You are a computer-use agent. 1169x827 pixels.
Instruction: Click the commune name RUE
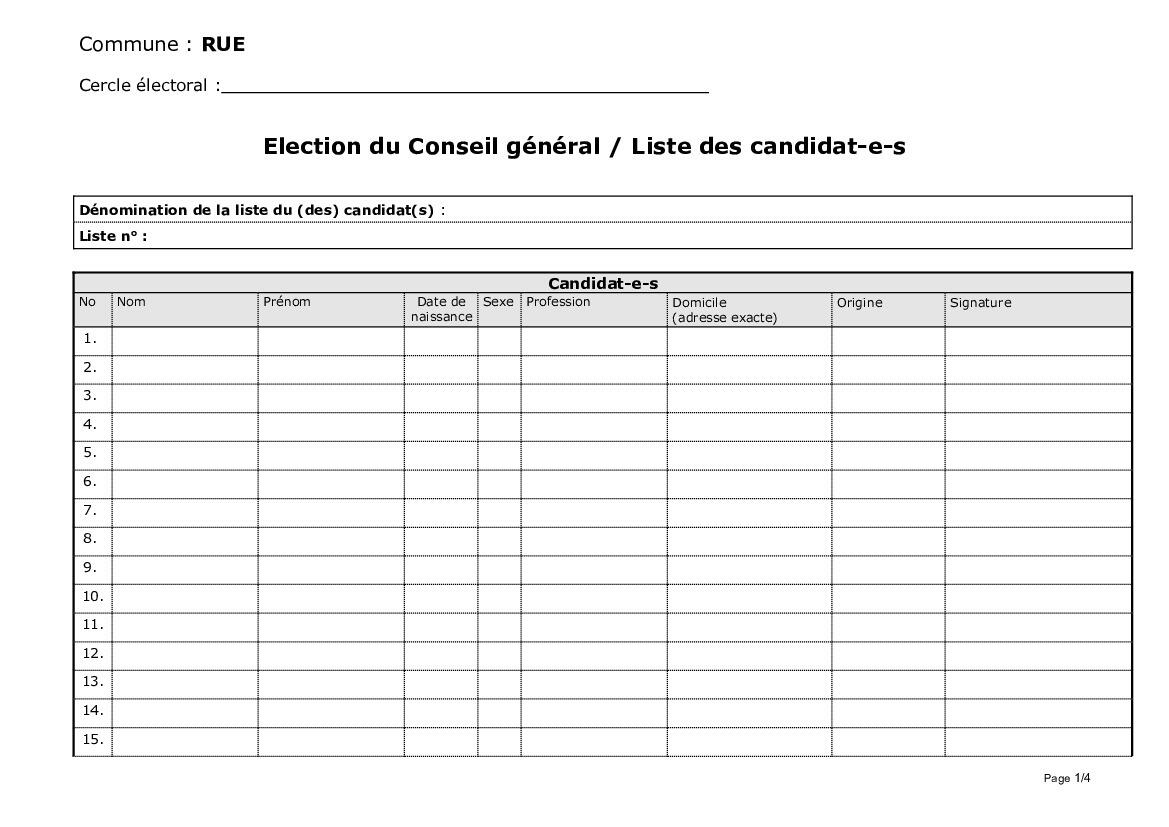click(223, 44)
